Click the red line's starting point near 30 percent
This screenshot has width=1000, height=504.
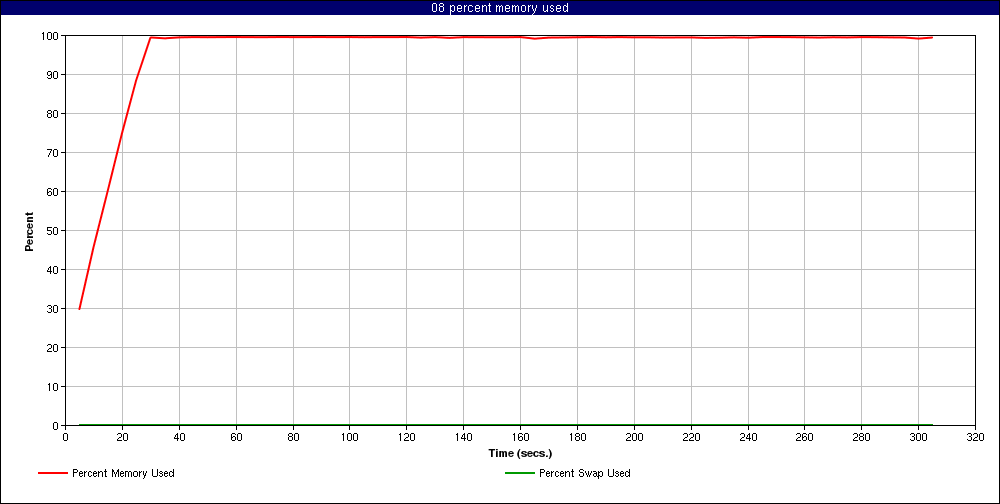point(79,309)
